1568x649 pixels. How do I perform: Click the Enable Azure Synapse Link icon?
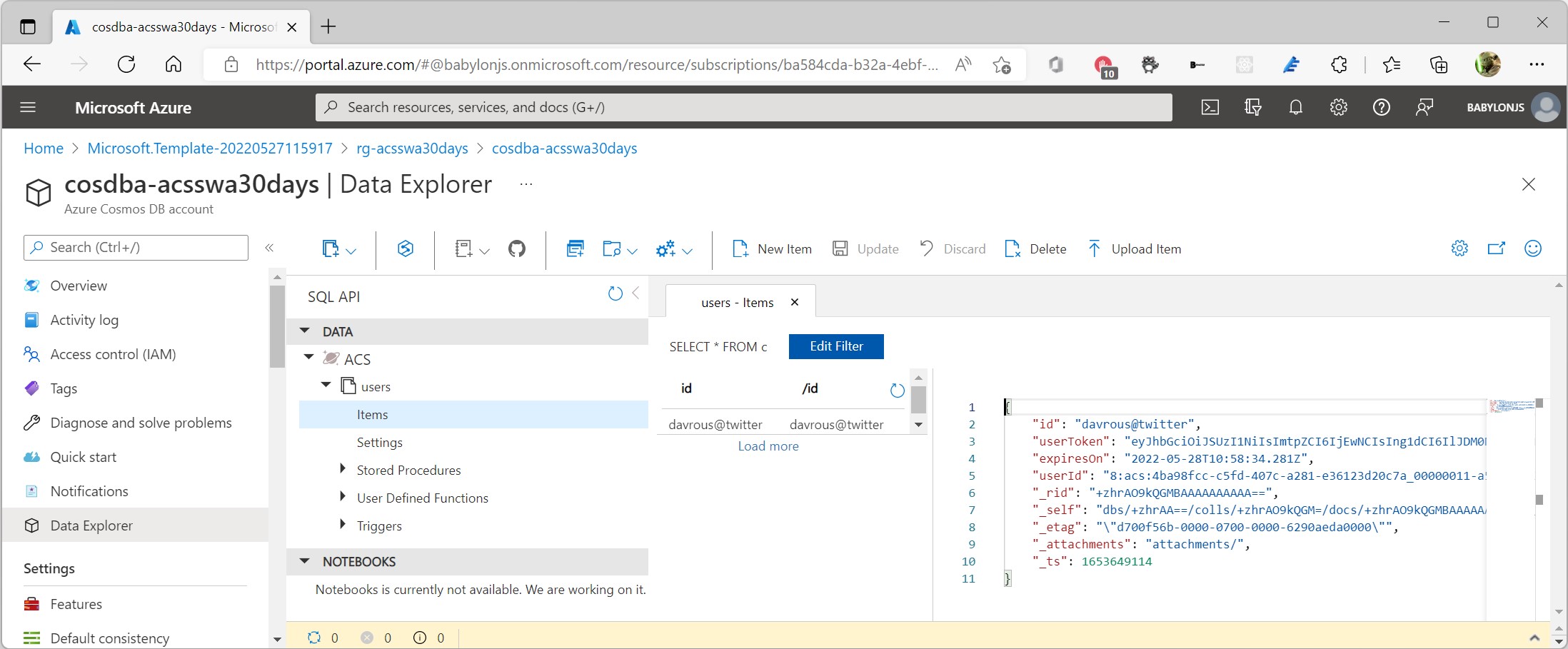point(406,248)
